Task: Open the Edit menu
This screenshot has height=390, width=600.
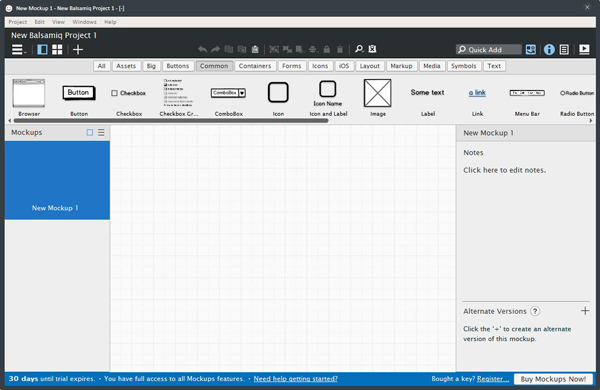Action: 39,22
